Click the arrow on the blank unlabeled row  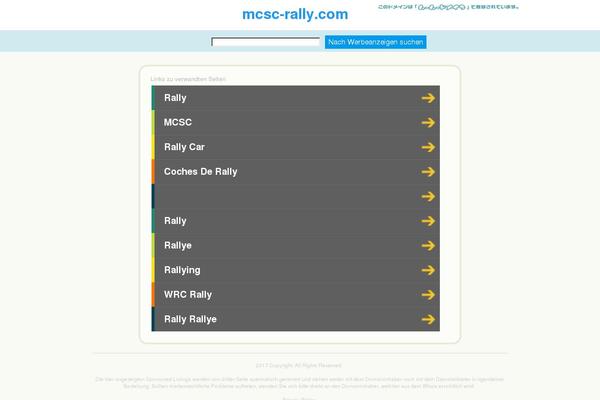pos(428,196)
